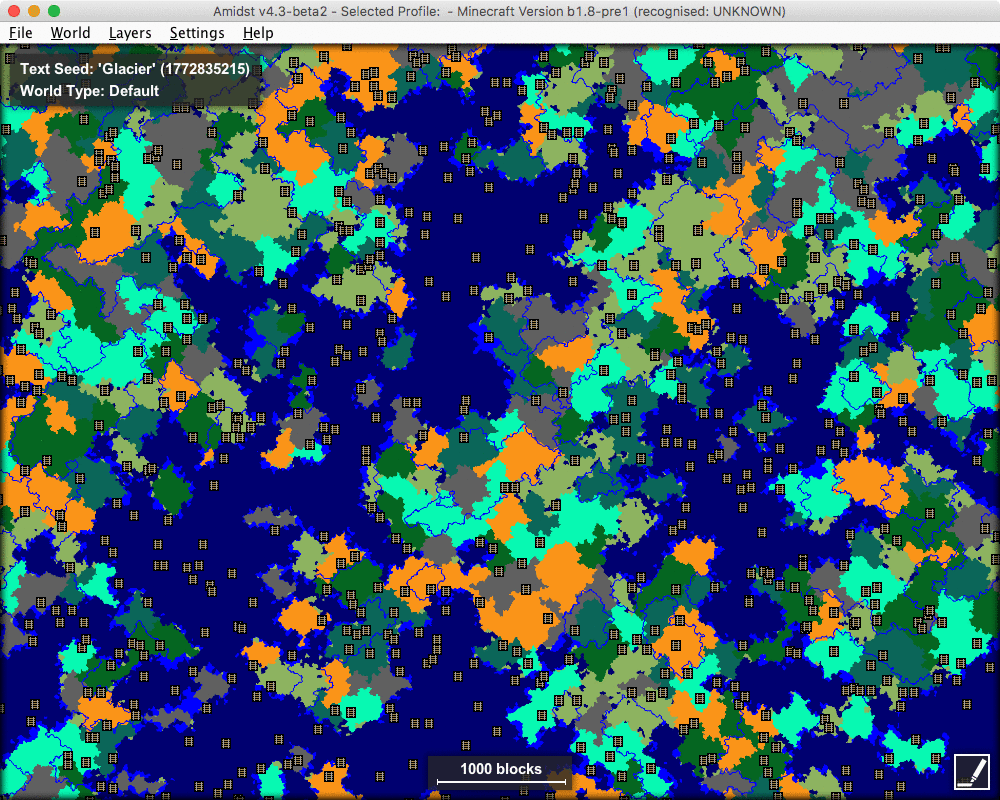Click the Amidst v4.3-beta2 window title
Viewport: 1000px width, 800px height.
coord(499,11)
